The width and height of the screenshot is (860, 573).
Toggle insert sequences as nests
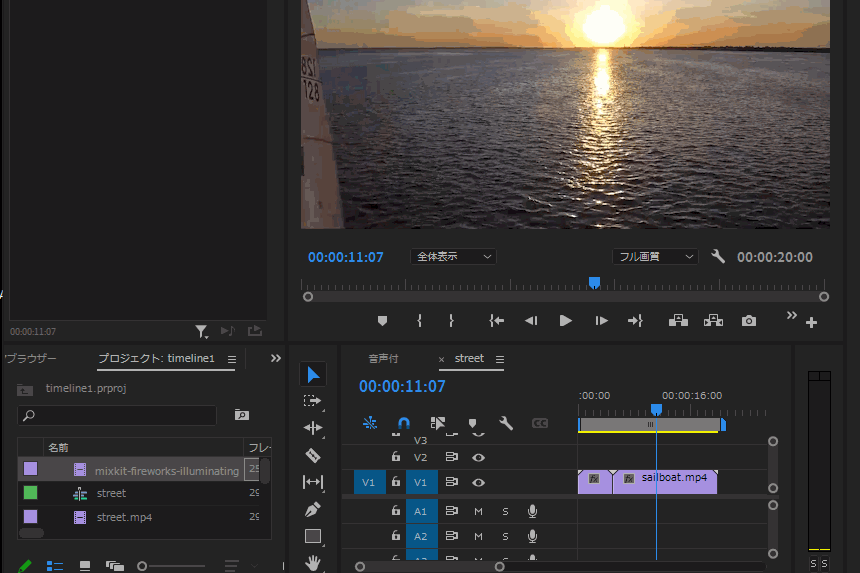370,423
